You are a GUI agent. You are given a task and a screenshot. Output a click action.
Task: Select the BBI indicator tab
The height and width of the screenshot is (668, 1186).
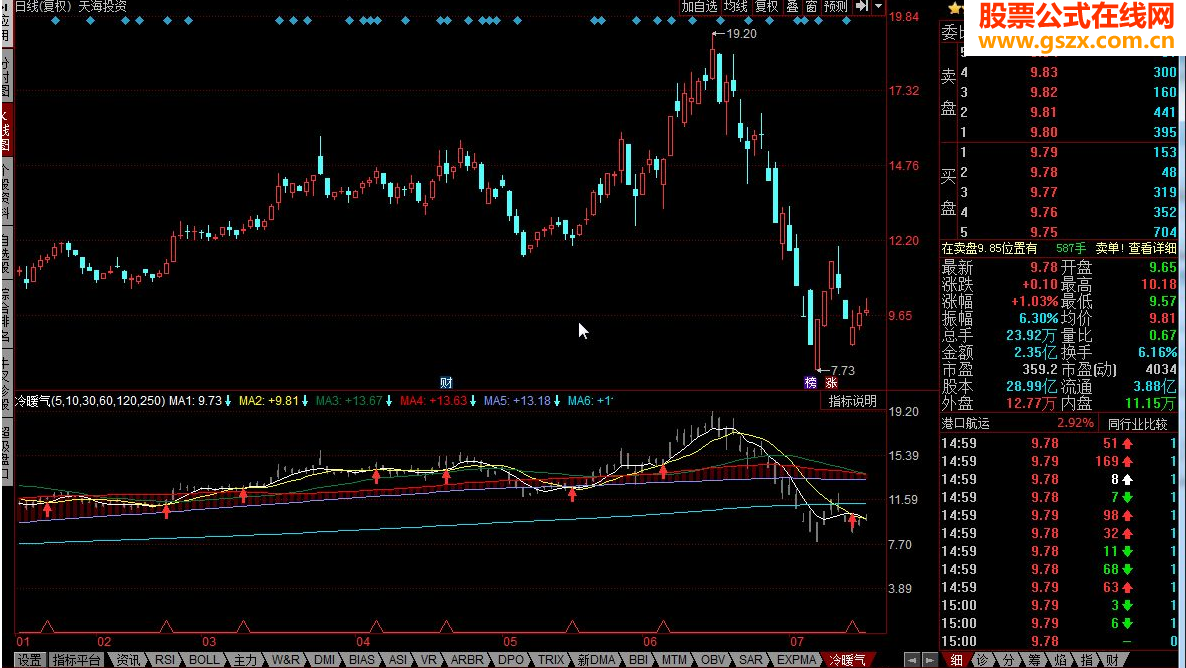(638, 660)
